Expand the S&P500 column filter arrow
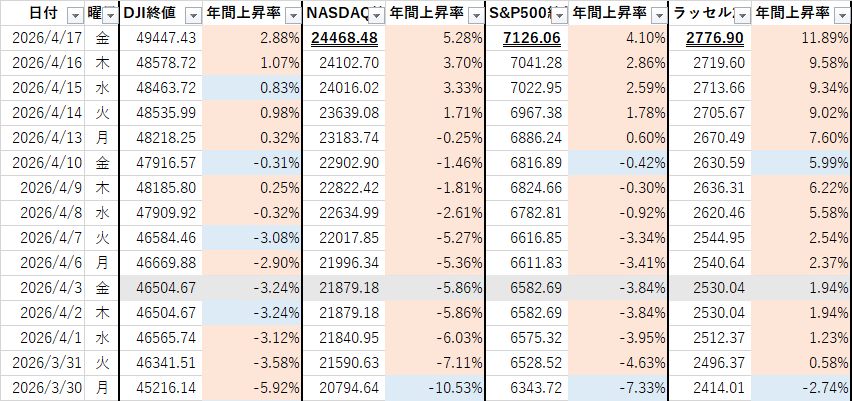The width and height of the screenshot is (852, 401). coord(557,15)
